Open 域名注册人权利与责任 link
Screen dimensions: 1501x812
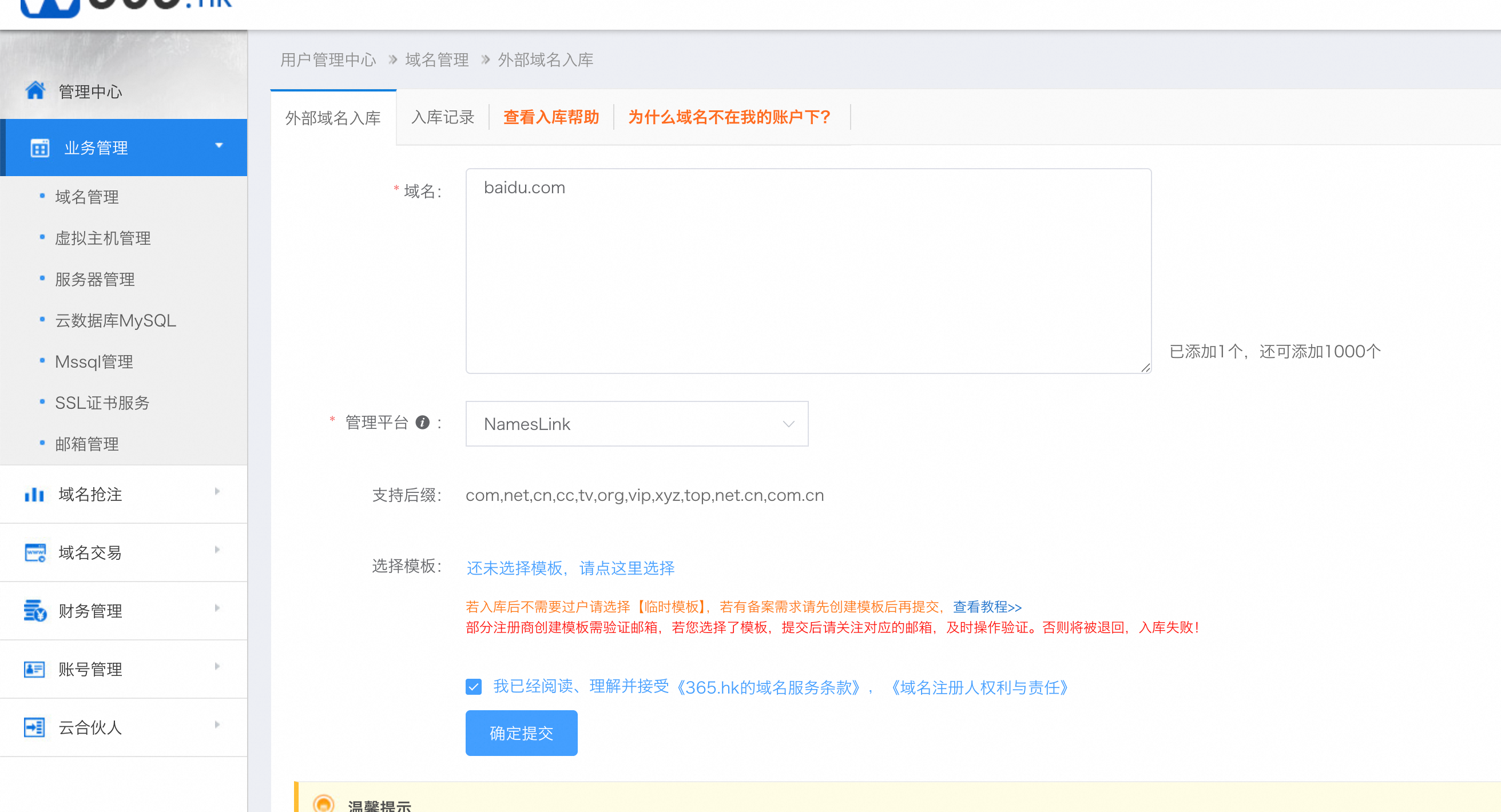click(979, 687)
